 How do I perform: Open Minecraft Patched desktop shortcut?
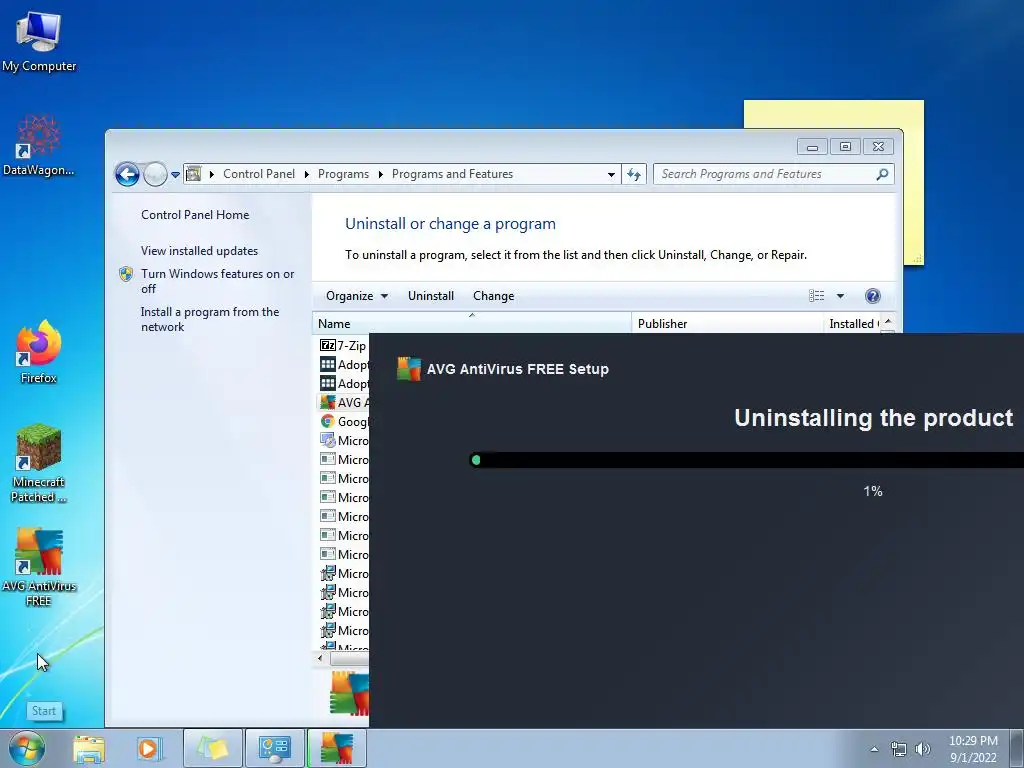39,464
